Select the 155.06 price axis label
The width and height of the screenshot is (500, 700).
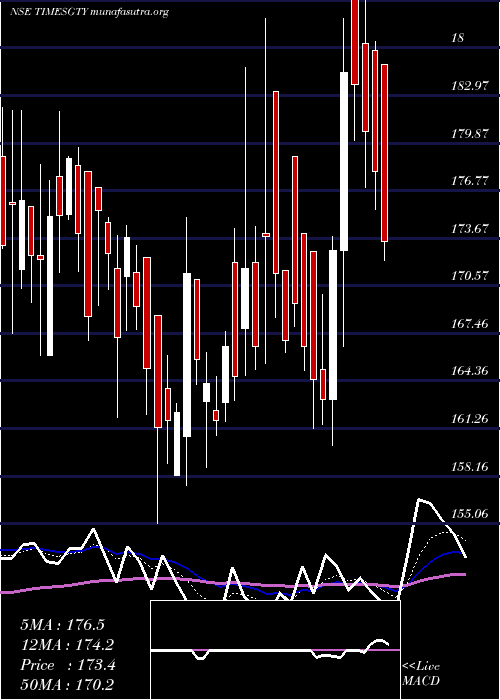[470, 514]
